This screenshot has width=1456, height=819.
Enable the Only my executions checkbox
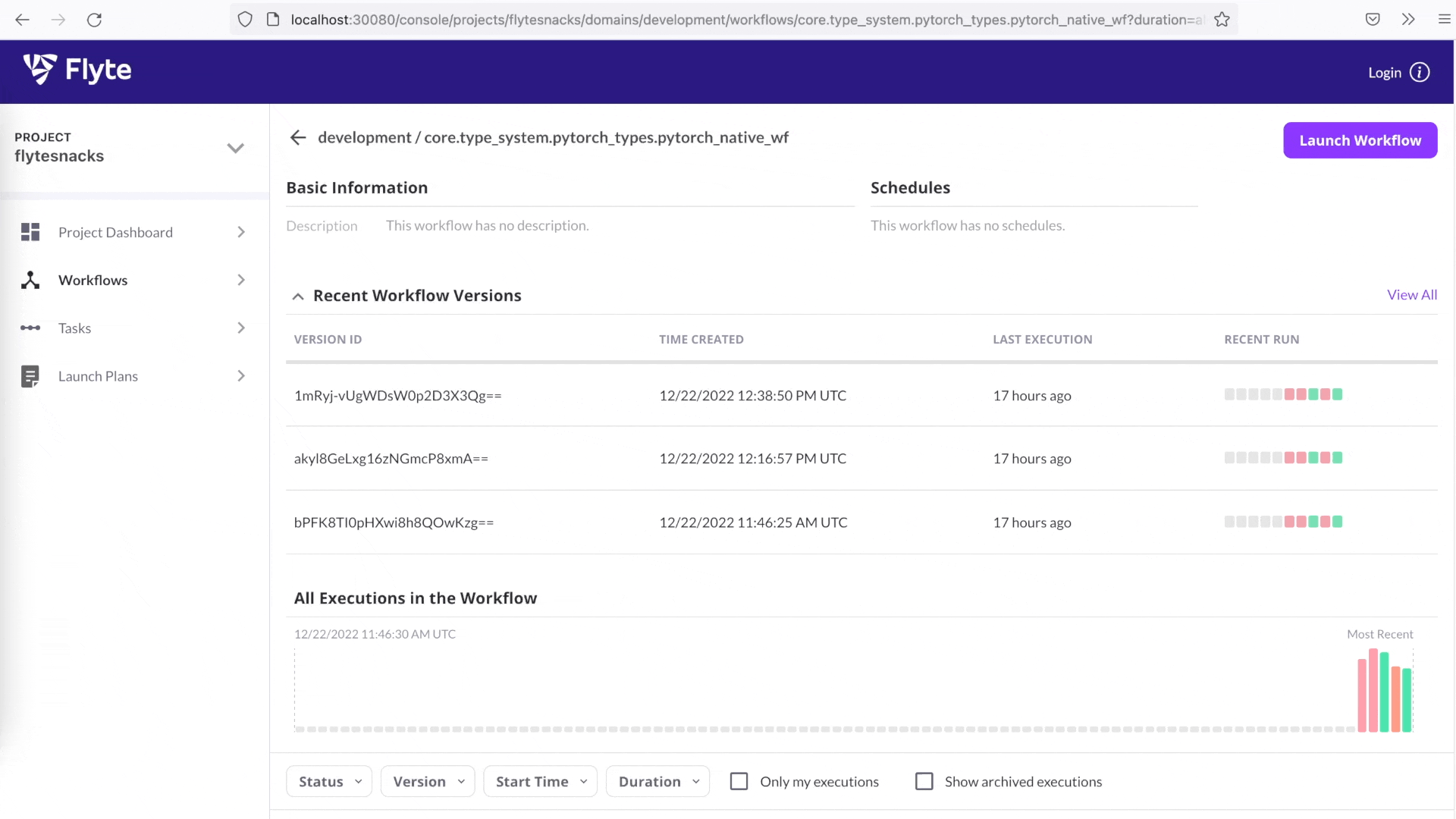coord(739,780)
